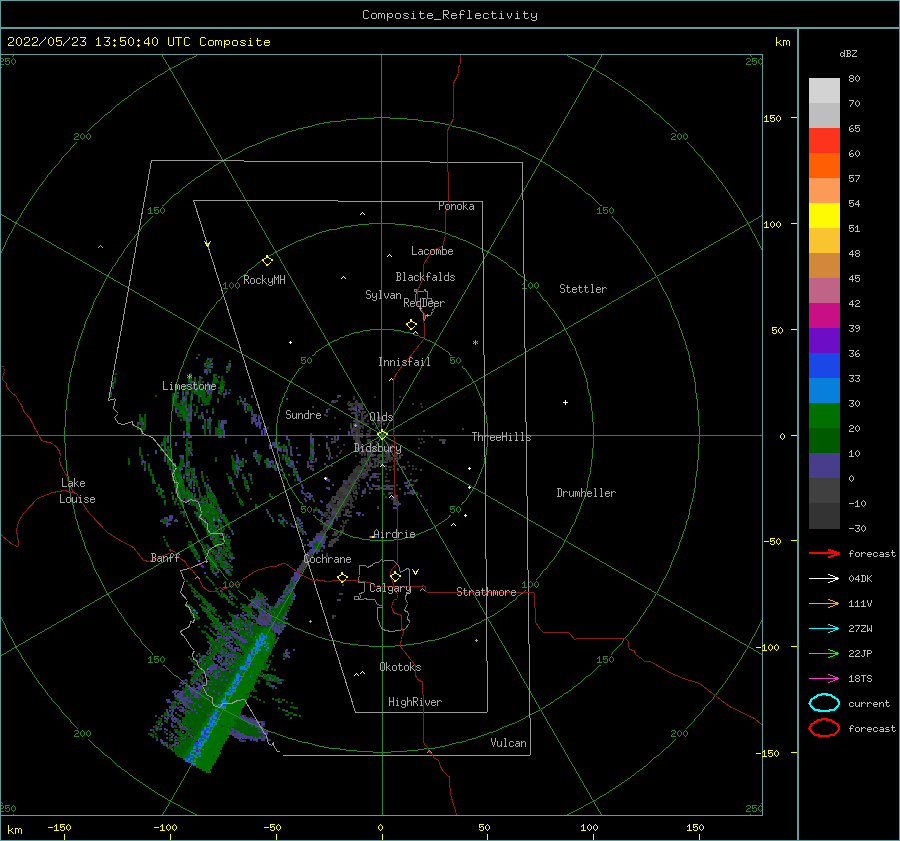Click the Okotoks label
The height and width of the screenshot is (841, 900).
(400, 667)
